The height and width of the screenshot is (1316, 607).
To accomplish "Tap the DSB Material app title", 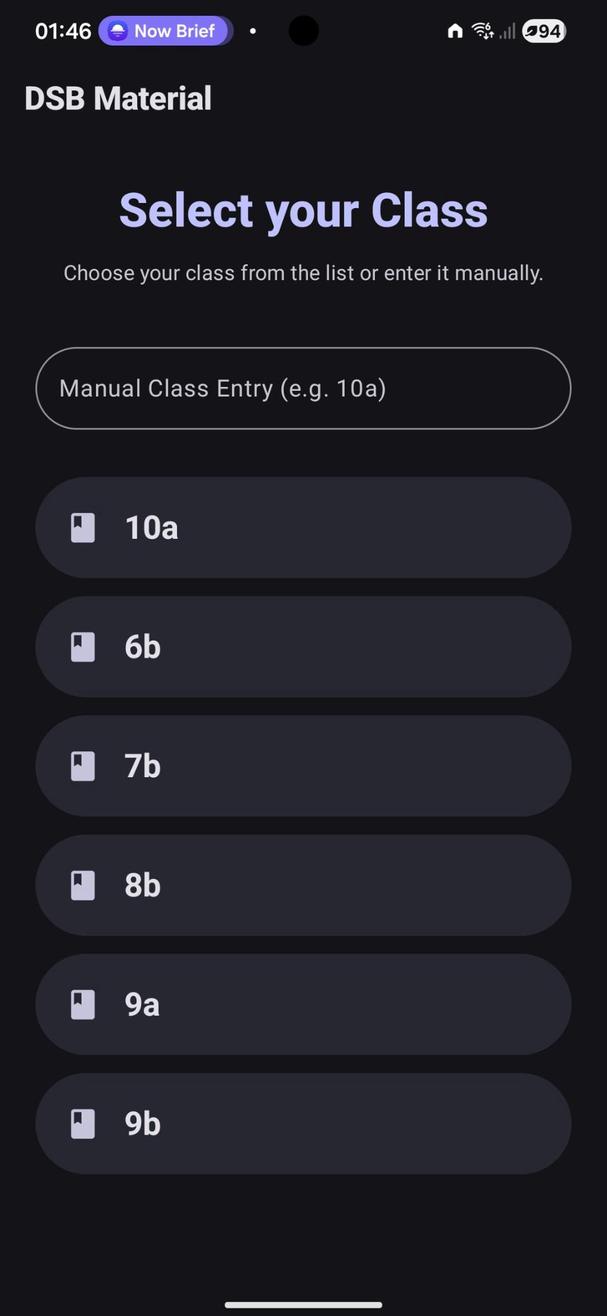I will pos(118,99).
